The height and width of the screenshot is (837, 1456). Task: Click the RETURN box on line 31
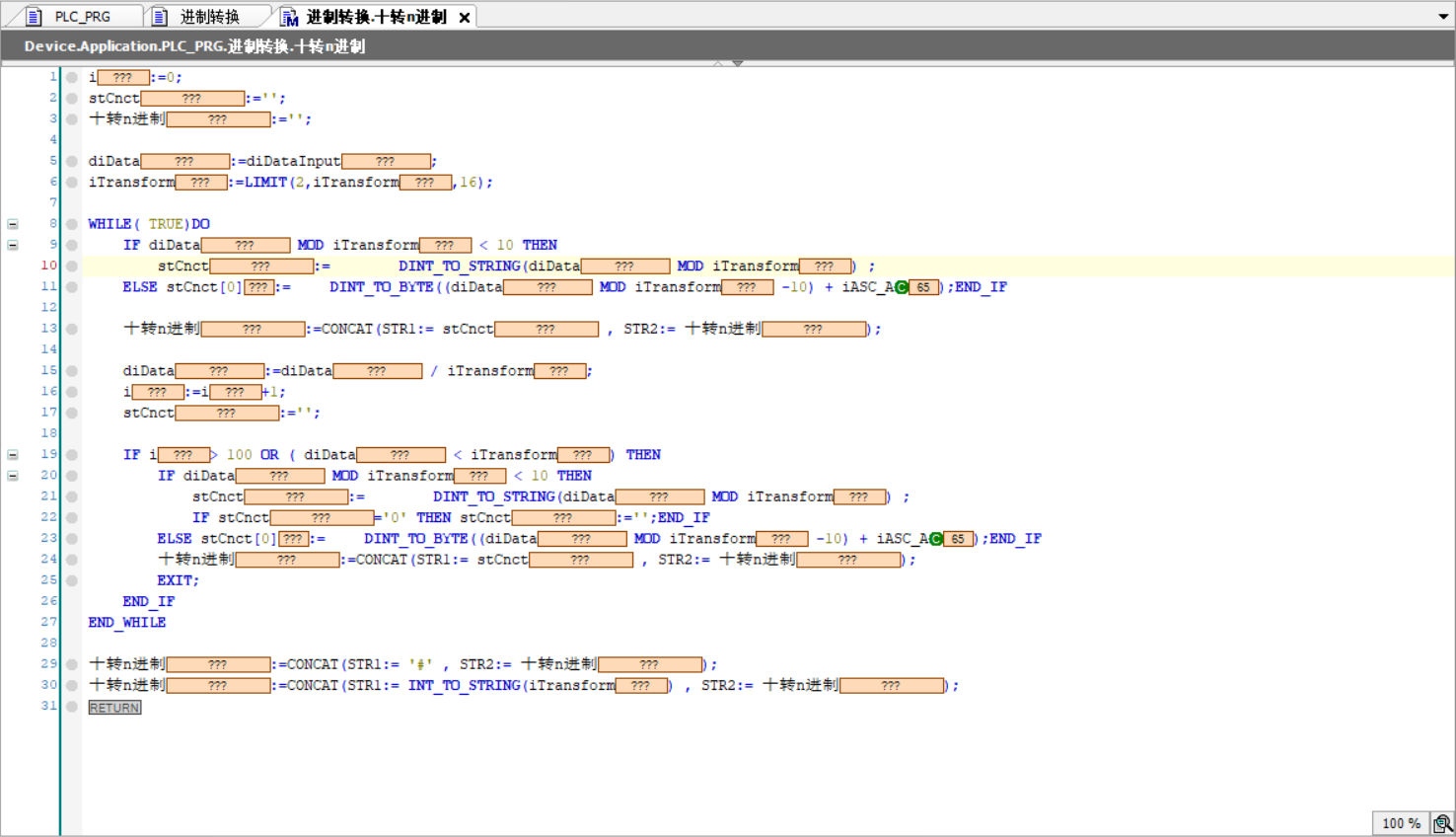point(114,708)
